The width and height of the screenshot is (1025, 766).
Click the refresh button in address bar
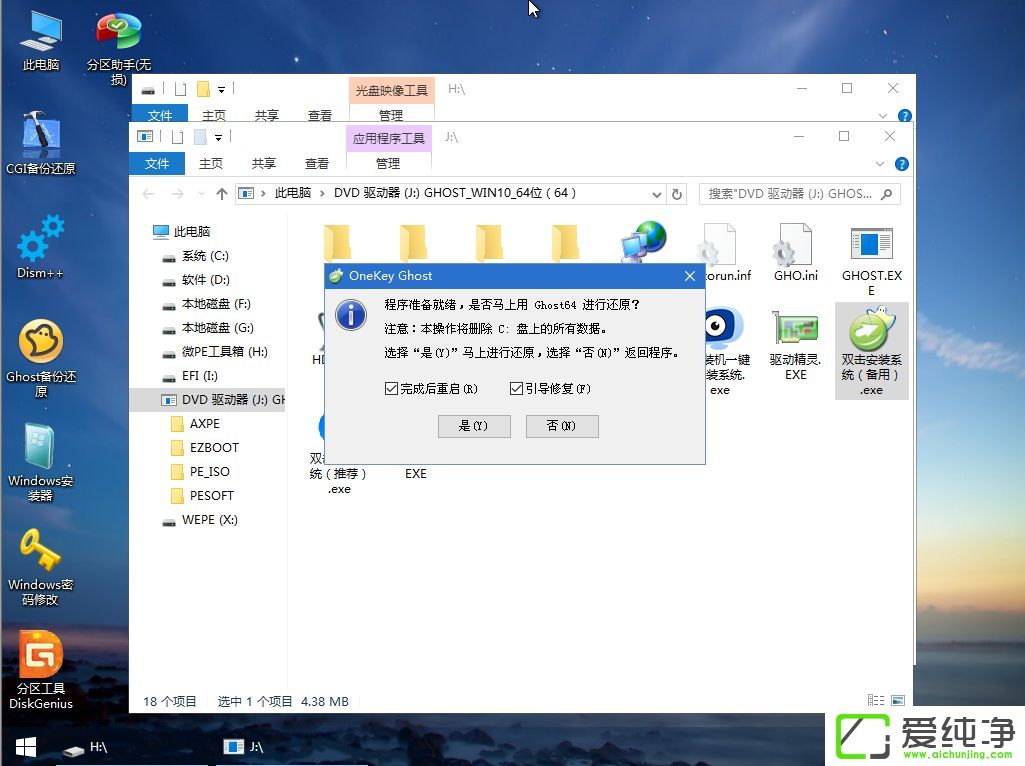(677, 194)
